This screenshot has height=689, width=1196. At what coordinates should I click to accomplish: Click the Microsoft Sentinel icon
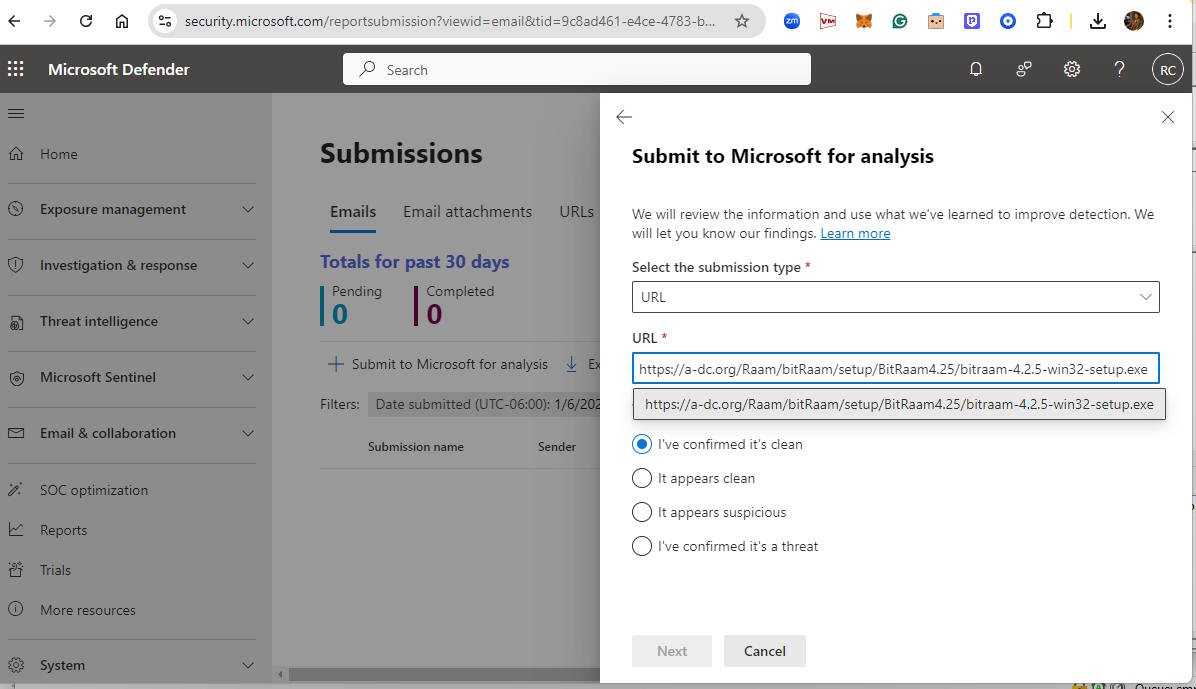(16, 377)
